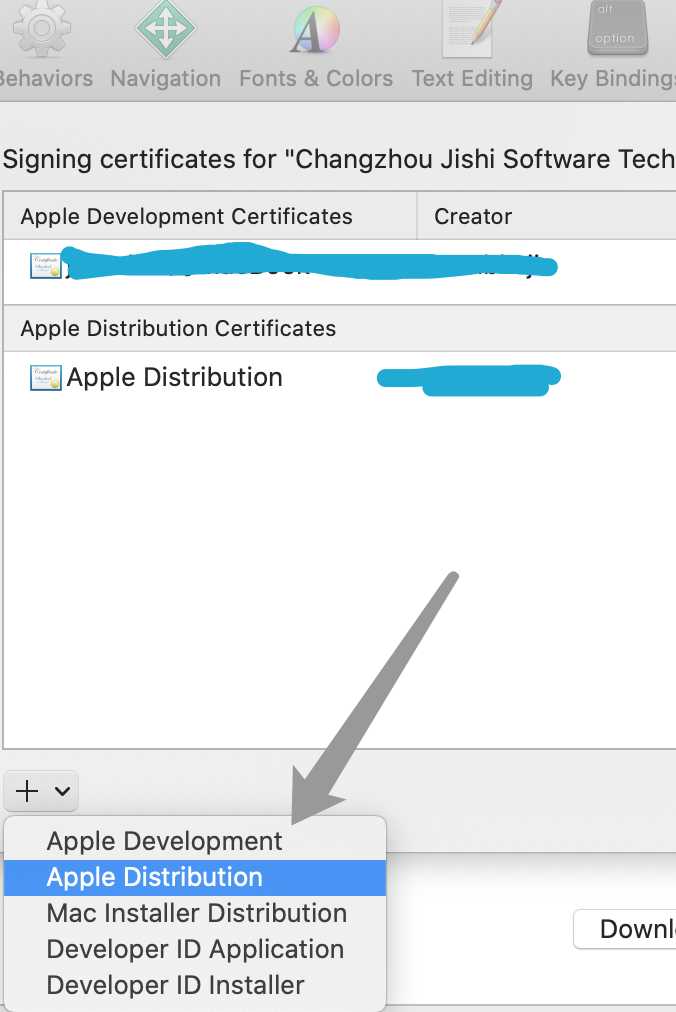Image resolution: width=676 pixels, height=1012 pixels.
Task: Click the Apple Development Certificates column header
Action: coord(210,216)
